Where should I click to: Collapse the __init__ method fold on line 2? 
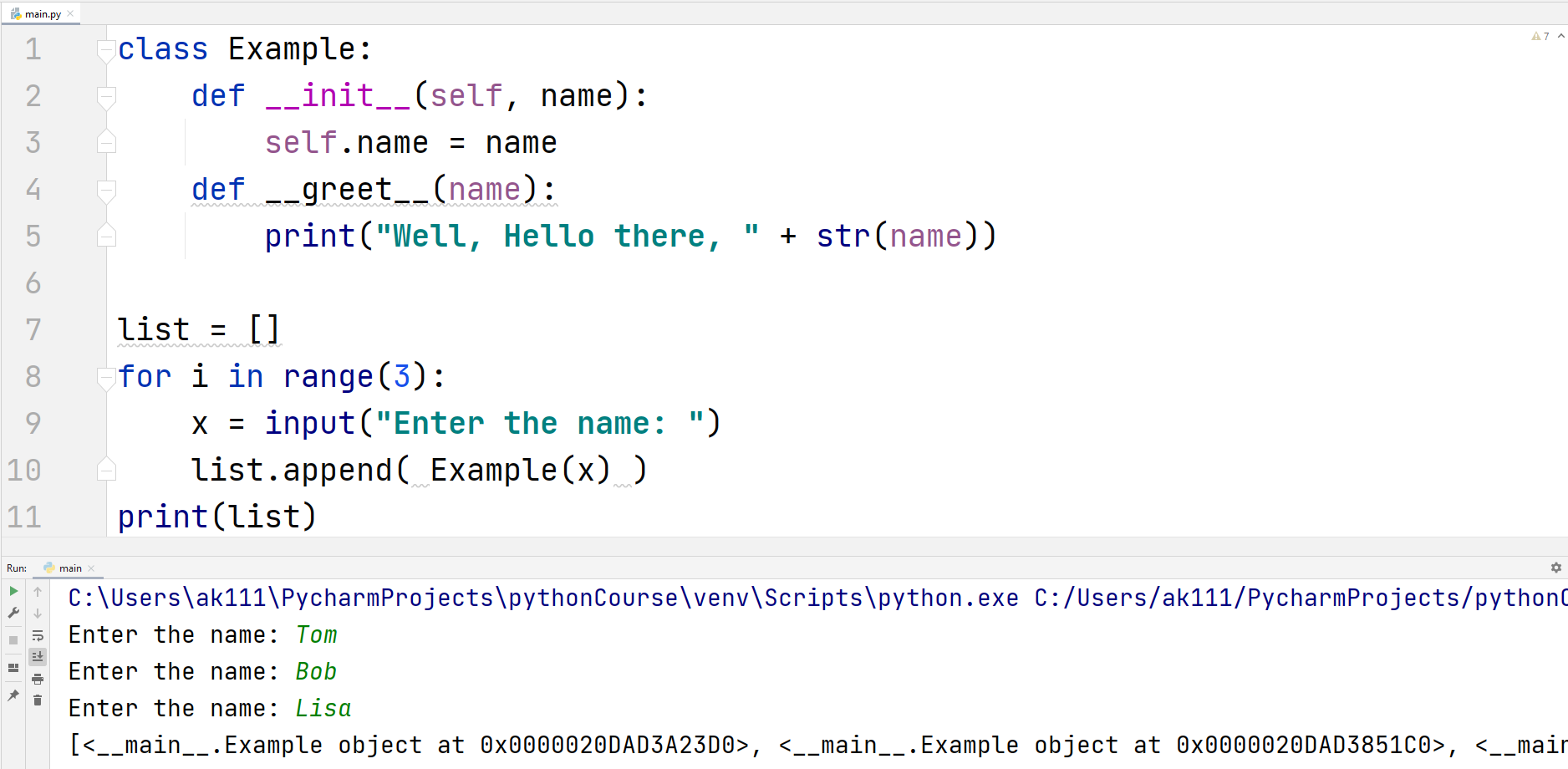pyautogui.click(x=105, y=97)
